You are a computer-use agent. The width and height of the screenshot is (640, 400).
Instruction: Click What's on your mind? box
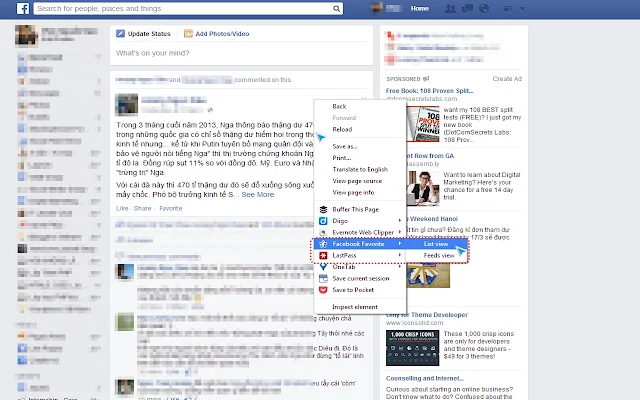[241, 53]
